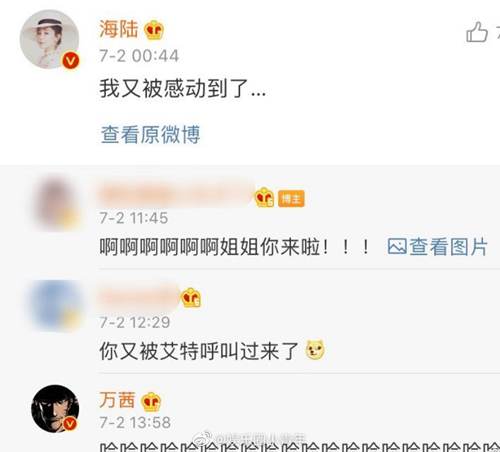The width and height of the screenshot is (500, 452).
Task: Click the 博主 badge on first reply
Action: [291, 199]
